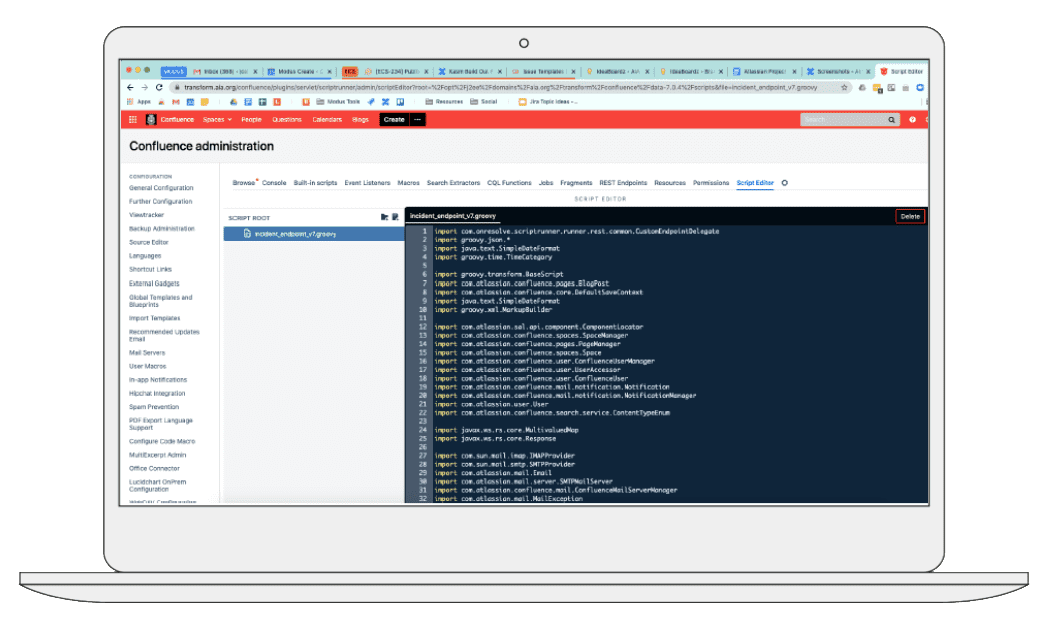Viewport: 1062px width, 624px height.
Task: Open the Modus Tools bookmarks folder
Action: 338,102
